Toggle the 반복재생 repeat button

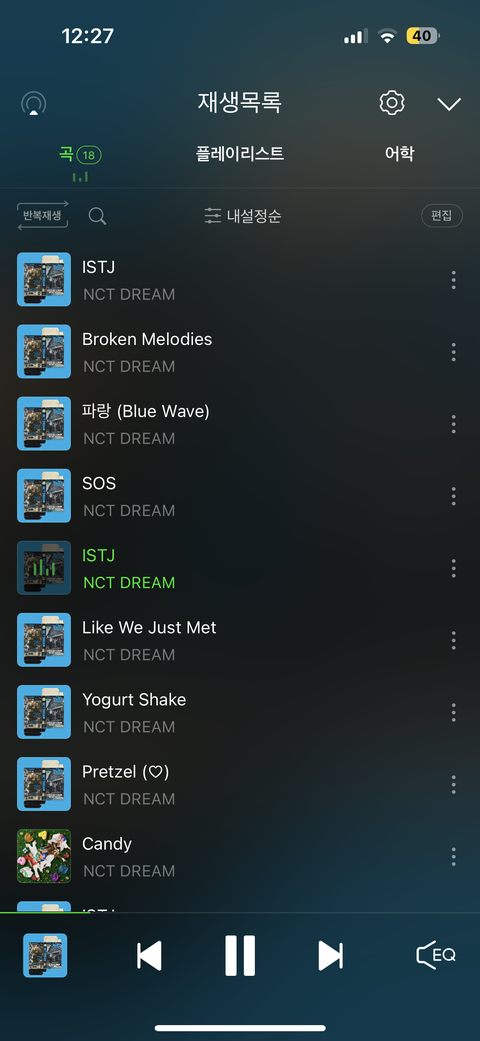(42, 215)
